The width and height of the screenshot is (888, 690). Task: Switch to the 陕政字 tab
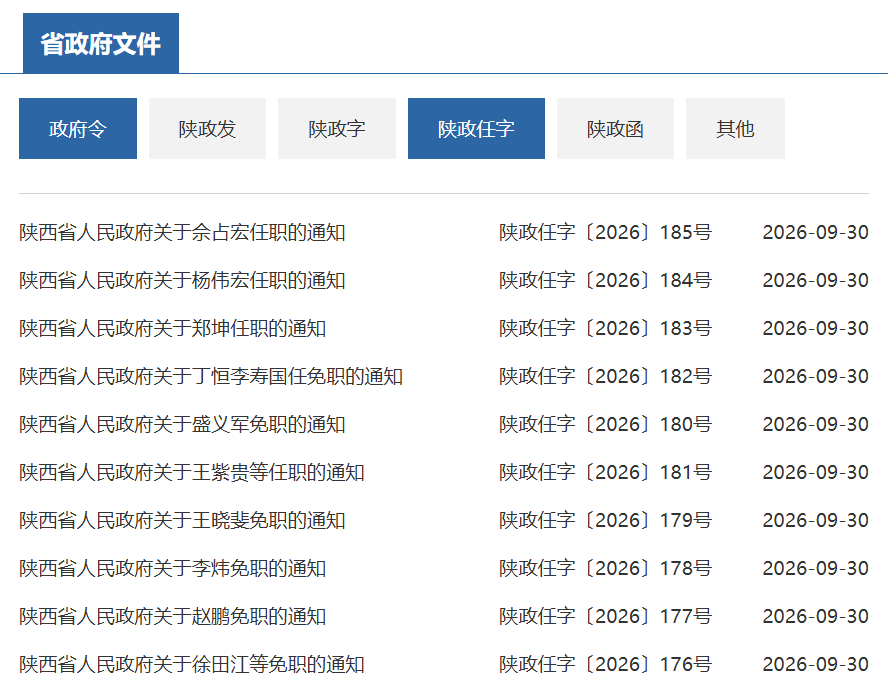(337, 129)
